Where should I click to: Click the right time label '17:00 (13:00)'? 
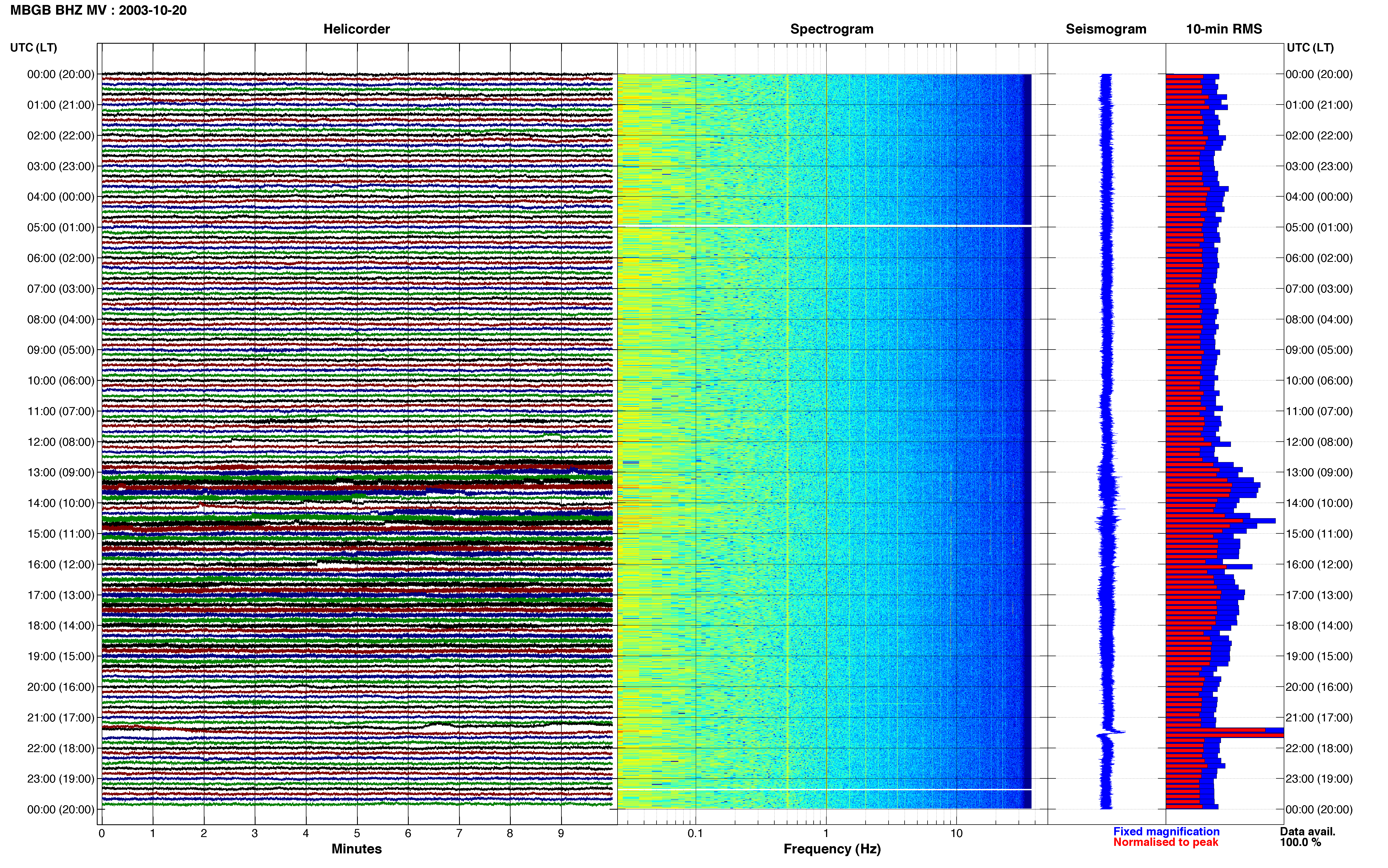pyautogui.click(x=1319, y=595)
